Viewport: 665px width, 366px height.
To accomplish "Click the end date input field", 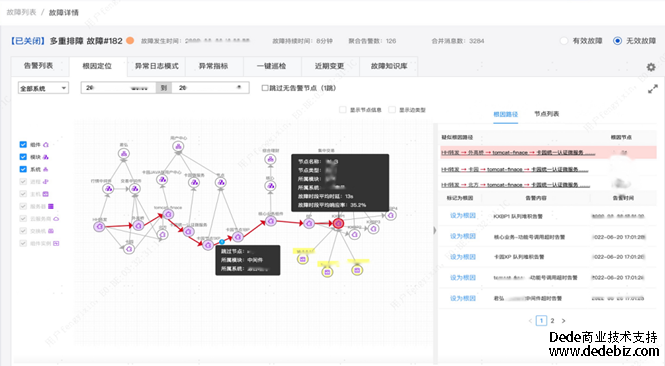I will (211, 88).
